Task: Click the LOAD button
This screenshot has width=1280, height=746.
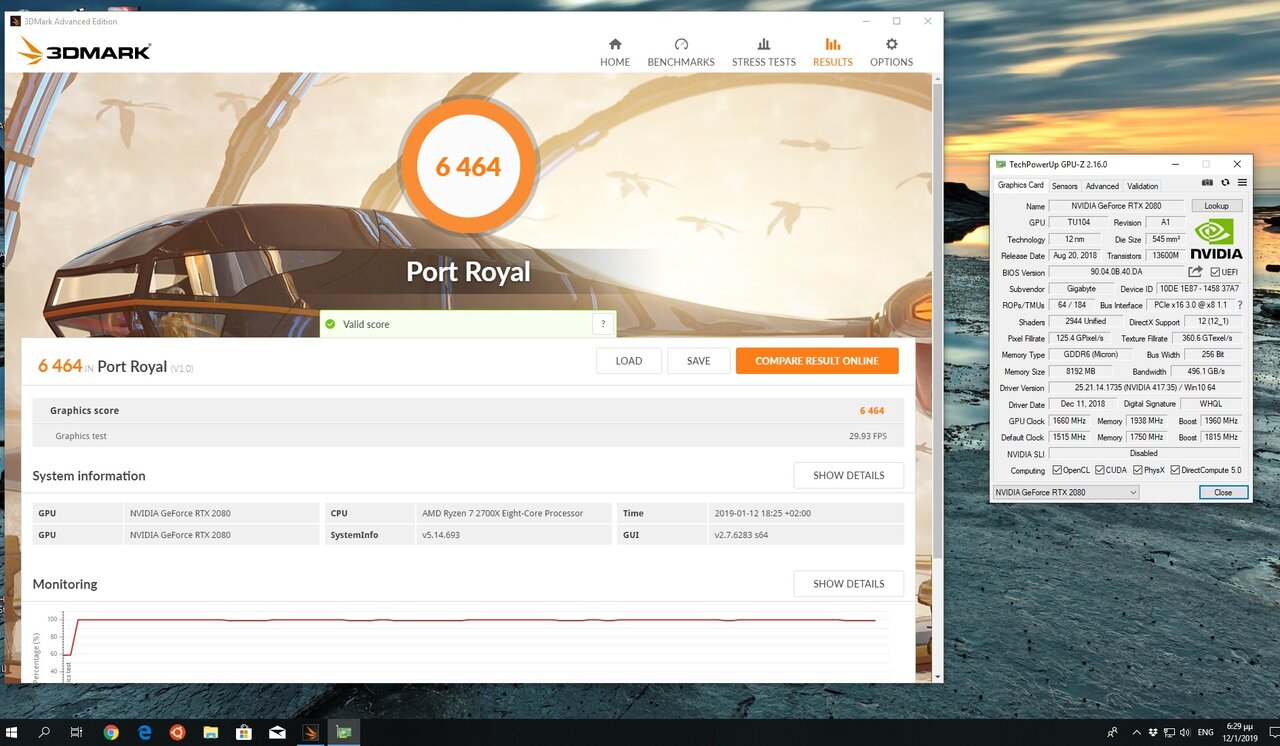Action: click(629, 361)
